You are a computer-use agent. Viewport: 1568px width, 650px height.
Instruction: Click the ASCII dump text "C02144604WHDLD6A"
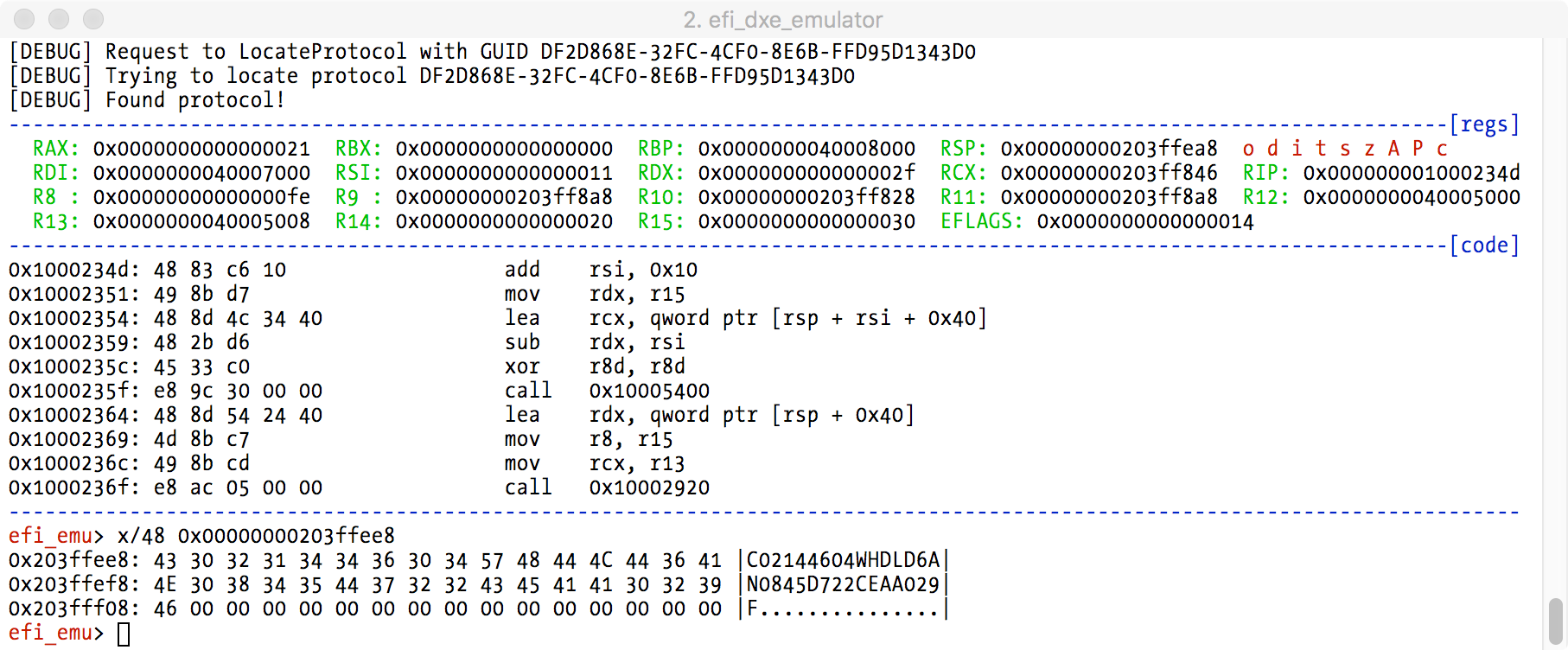pos(843,560)
